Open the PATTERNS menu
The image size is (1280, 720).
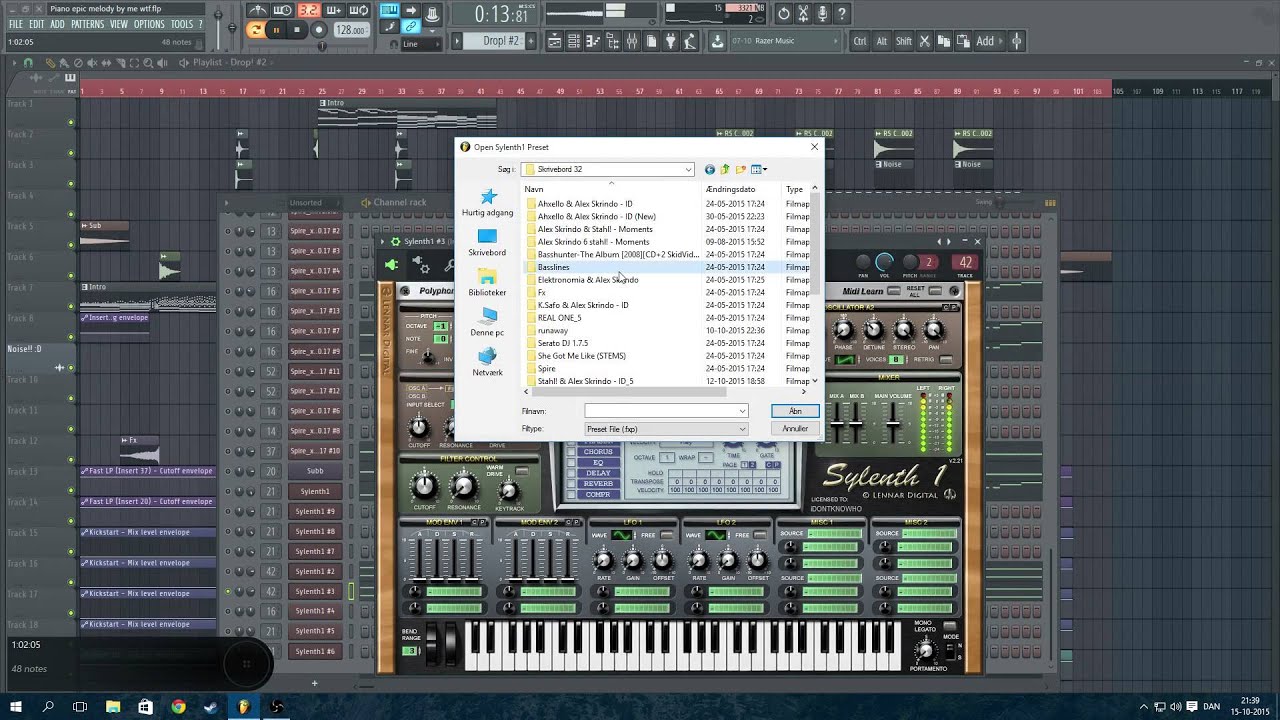pos(87,24)
